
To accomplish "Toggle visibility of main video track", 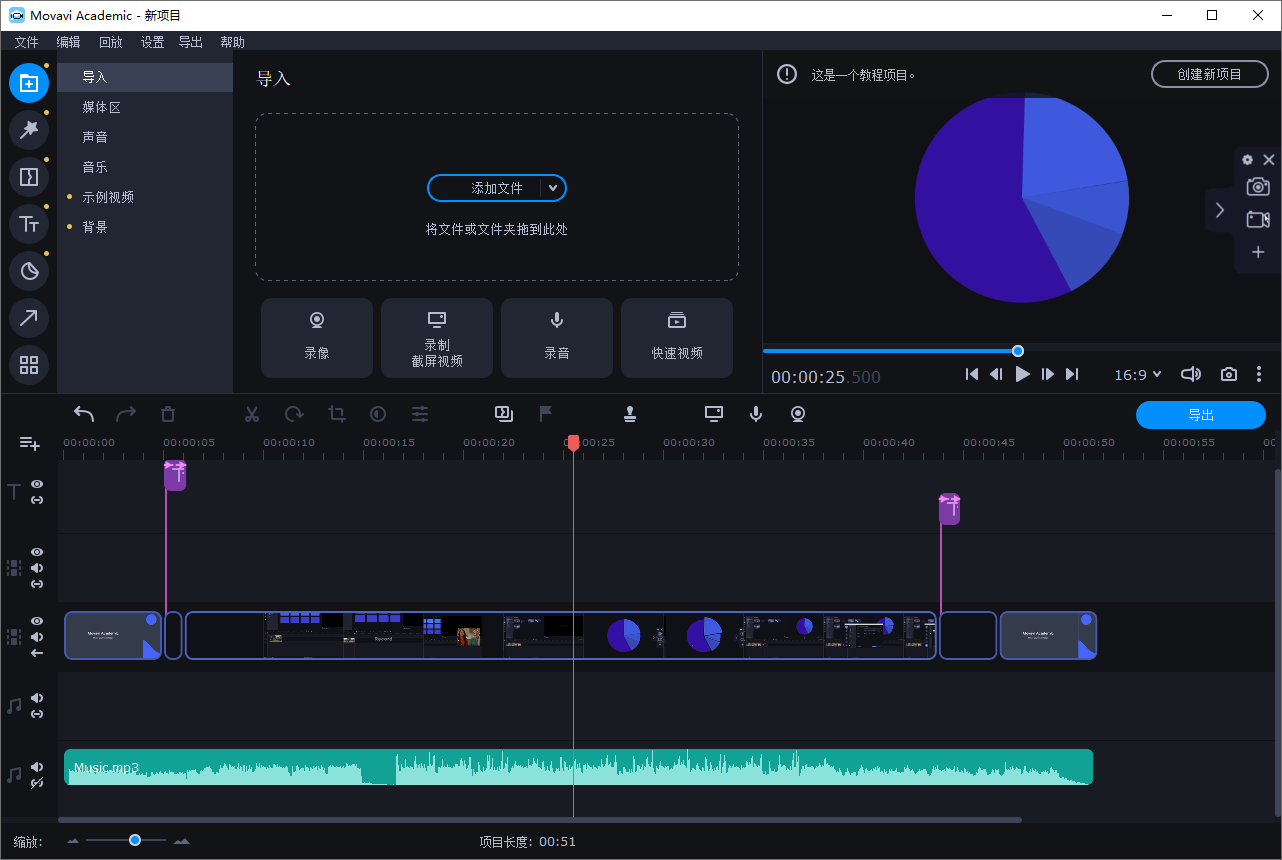I will click(x=37, y=621).
